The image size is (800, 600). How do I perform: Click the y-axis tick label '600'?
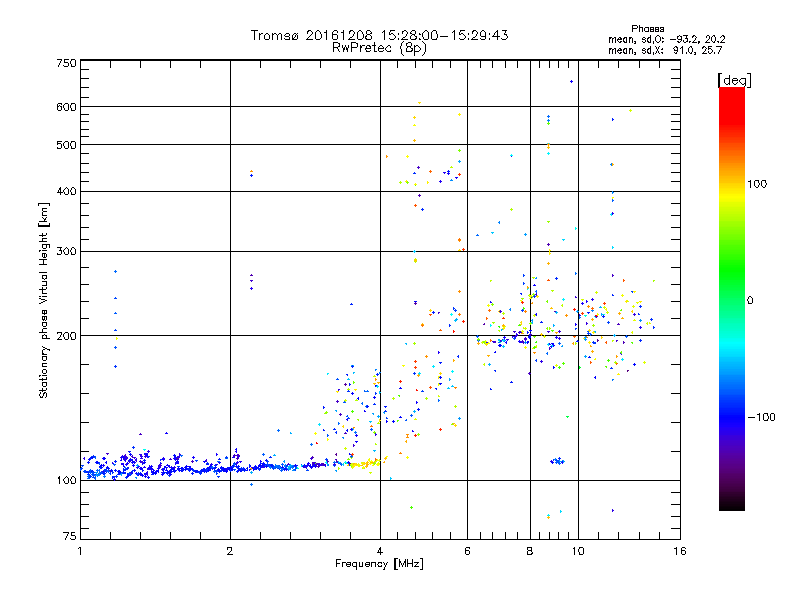tap(67, 107)
